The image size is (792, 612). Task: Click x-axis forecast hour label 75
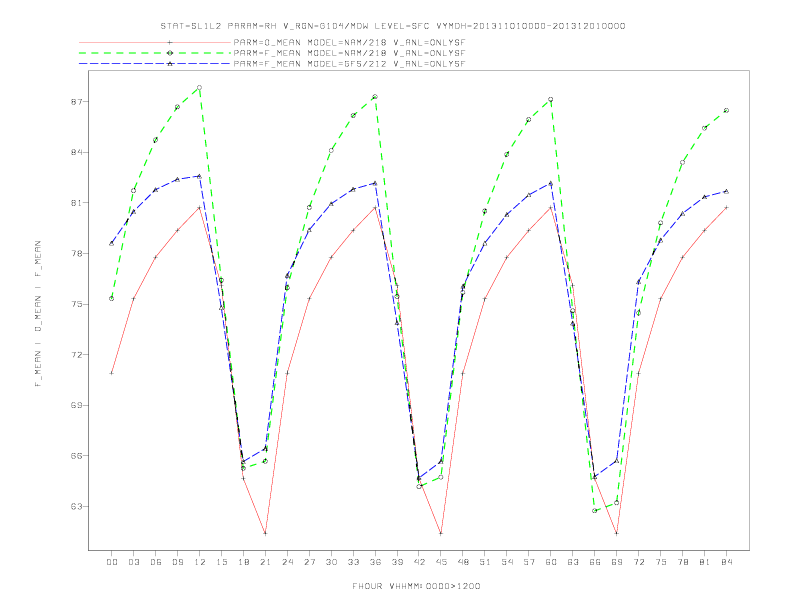tap(661, 562)
